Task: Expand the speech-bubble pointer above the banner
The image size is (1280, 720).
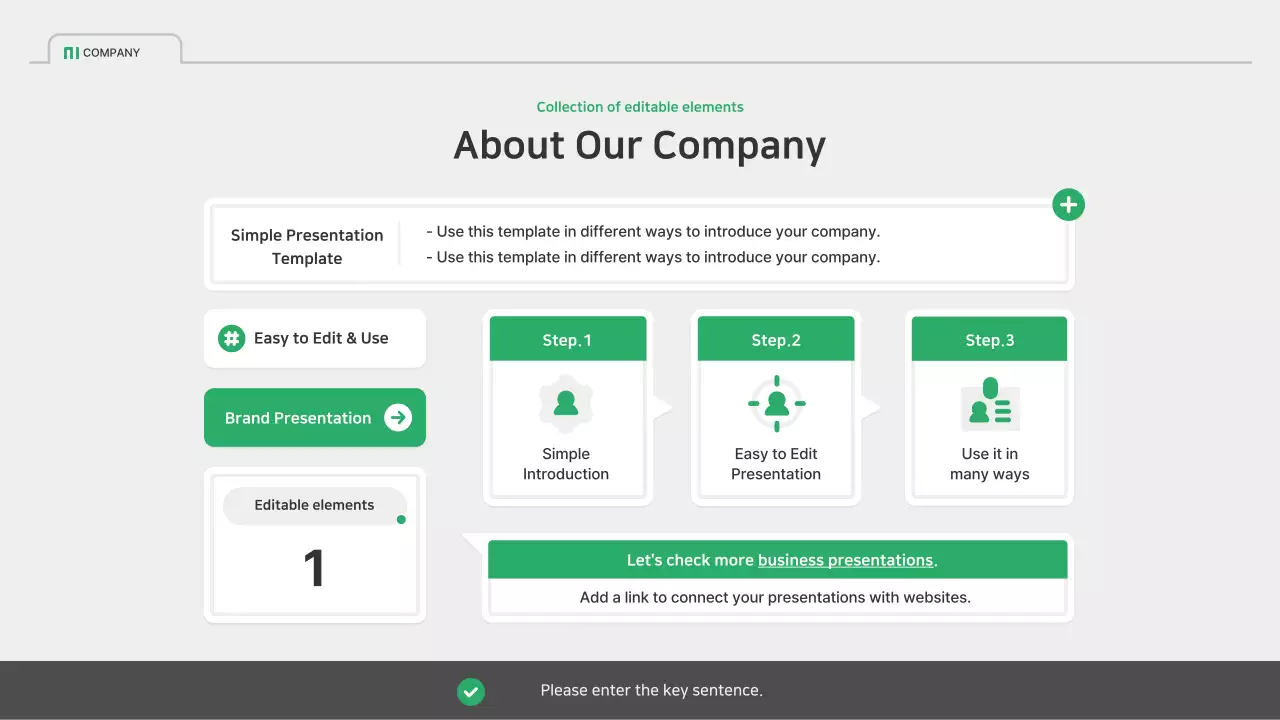Action: click(x=471, y=539)
